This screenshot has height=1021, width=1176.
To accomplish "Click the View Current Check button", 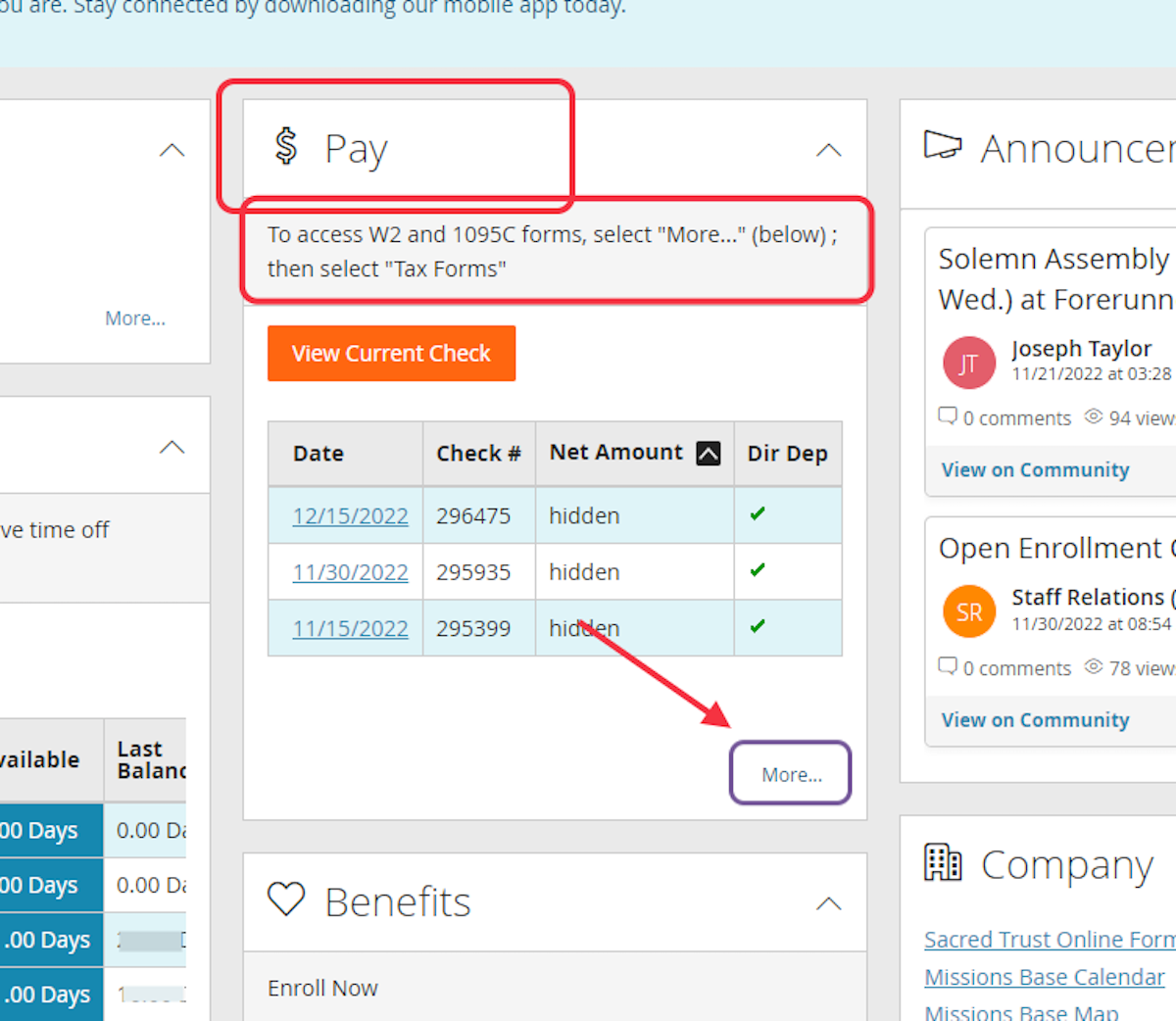I will 391,354.
